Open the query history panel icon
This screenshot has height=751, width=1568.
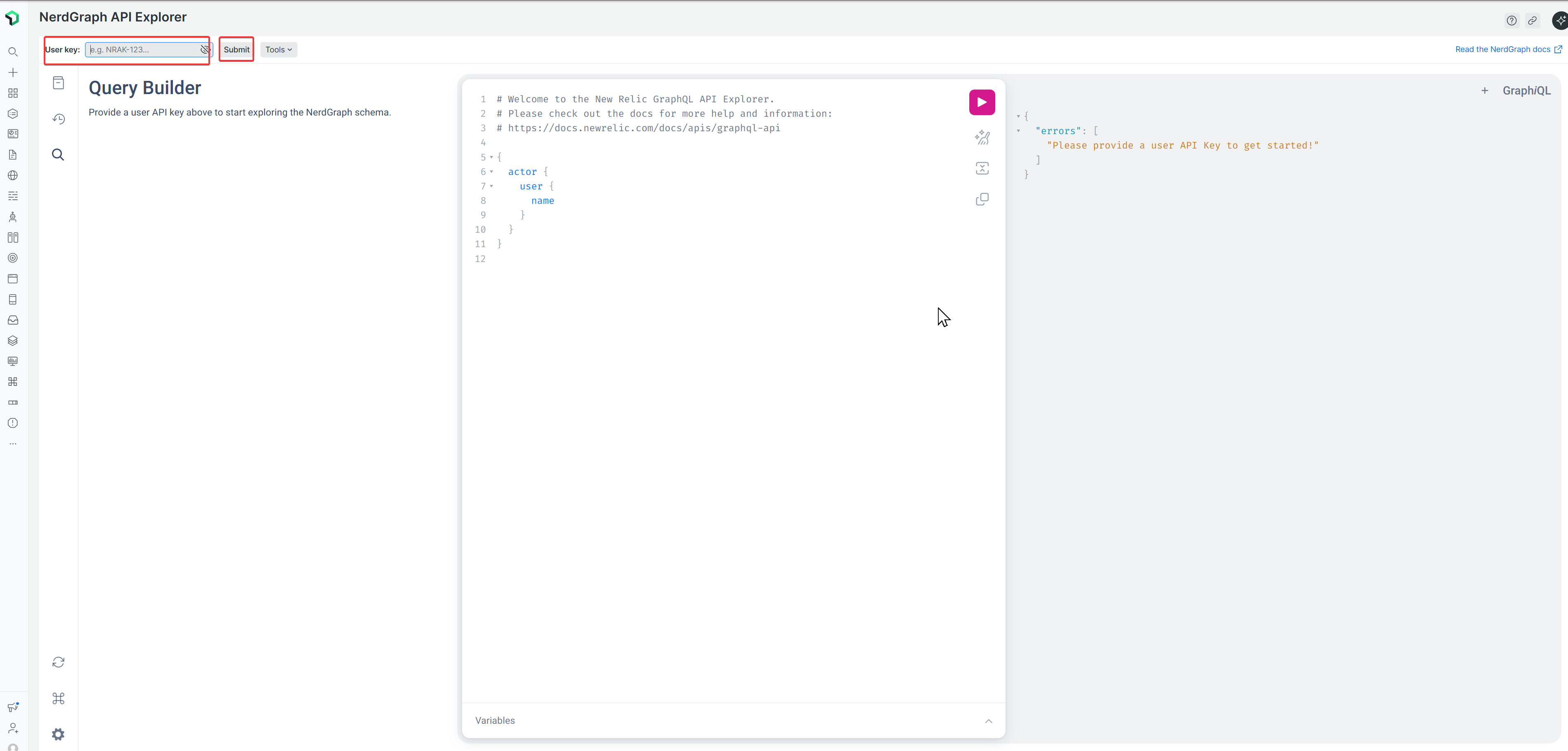(59, 119)
